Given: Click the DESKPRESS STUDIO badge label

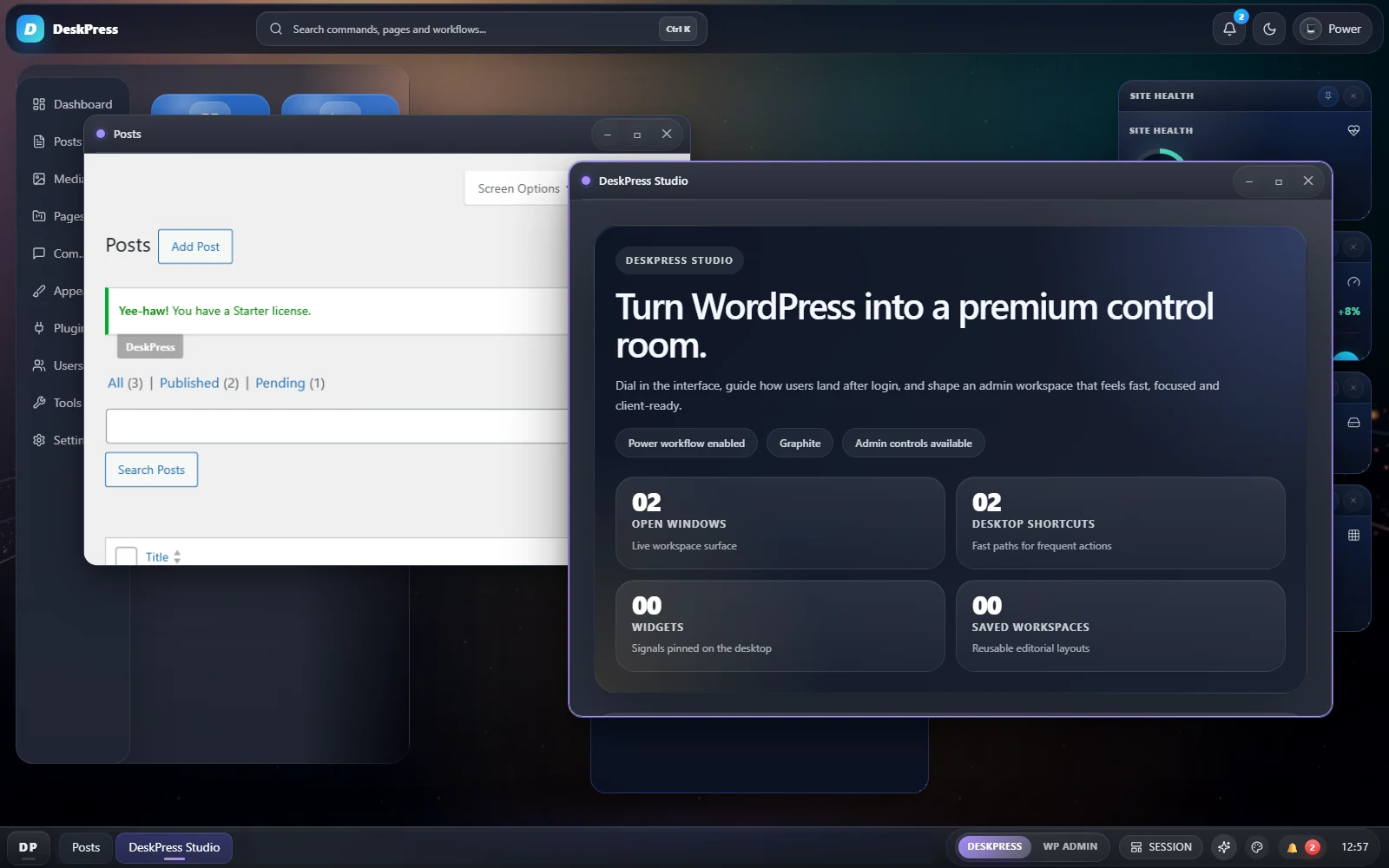Looking at the screenshot, I should (x=679, y=260).
